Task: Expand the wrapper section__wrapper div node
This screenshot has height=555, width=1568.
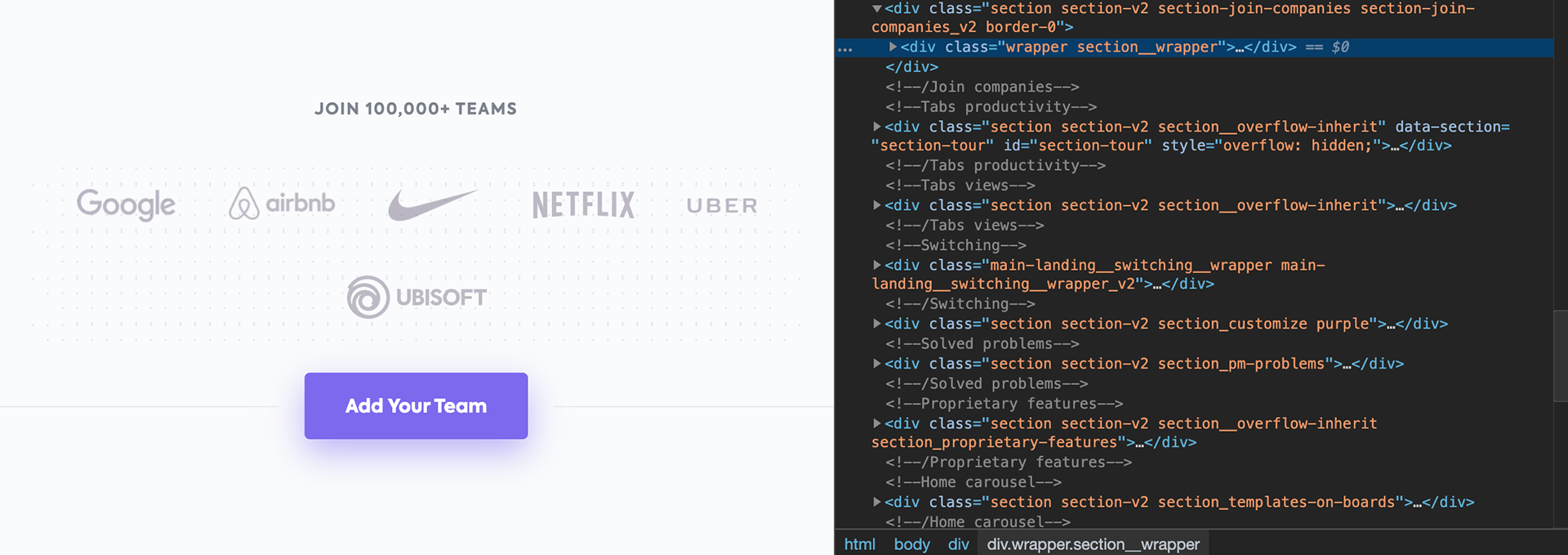Action: (x=893, y=47)
